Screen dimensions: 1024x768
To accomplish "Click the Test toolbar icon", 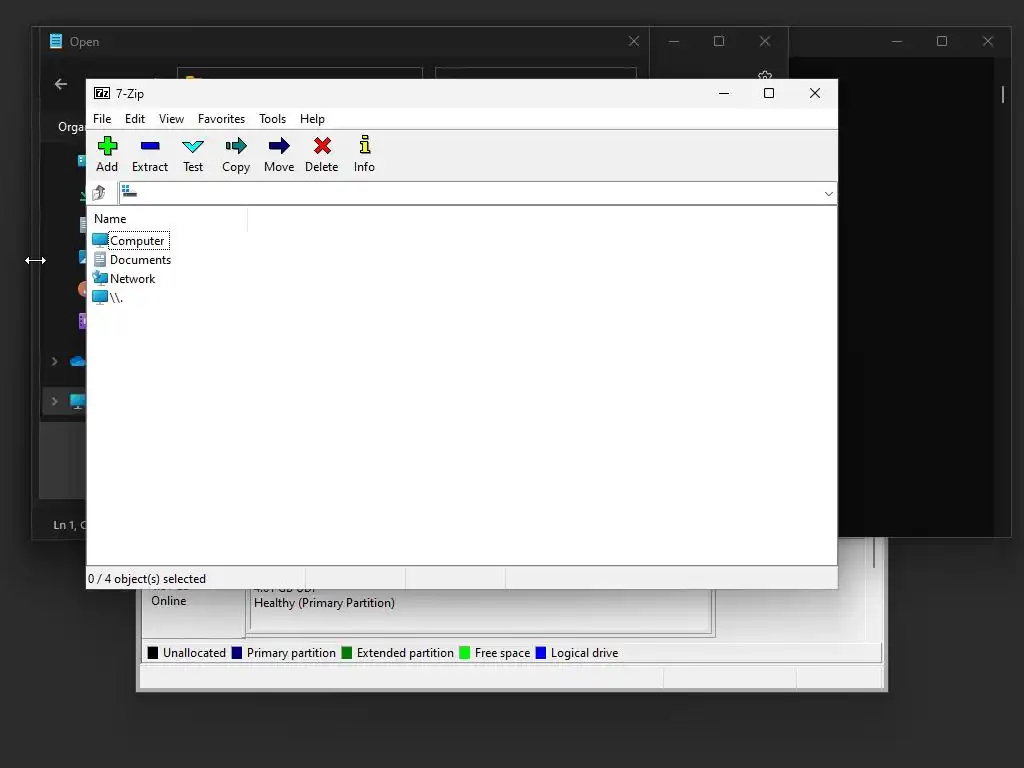I will pyautogui.click(x=193, y=146).
